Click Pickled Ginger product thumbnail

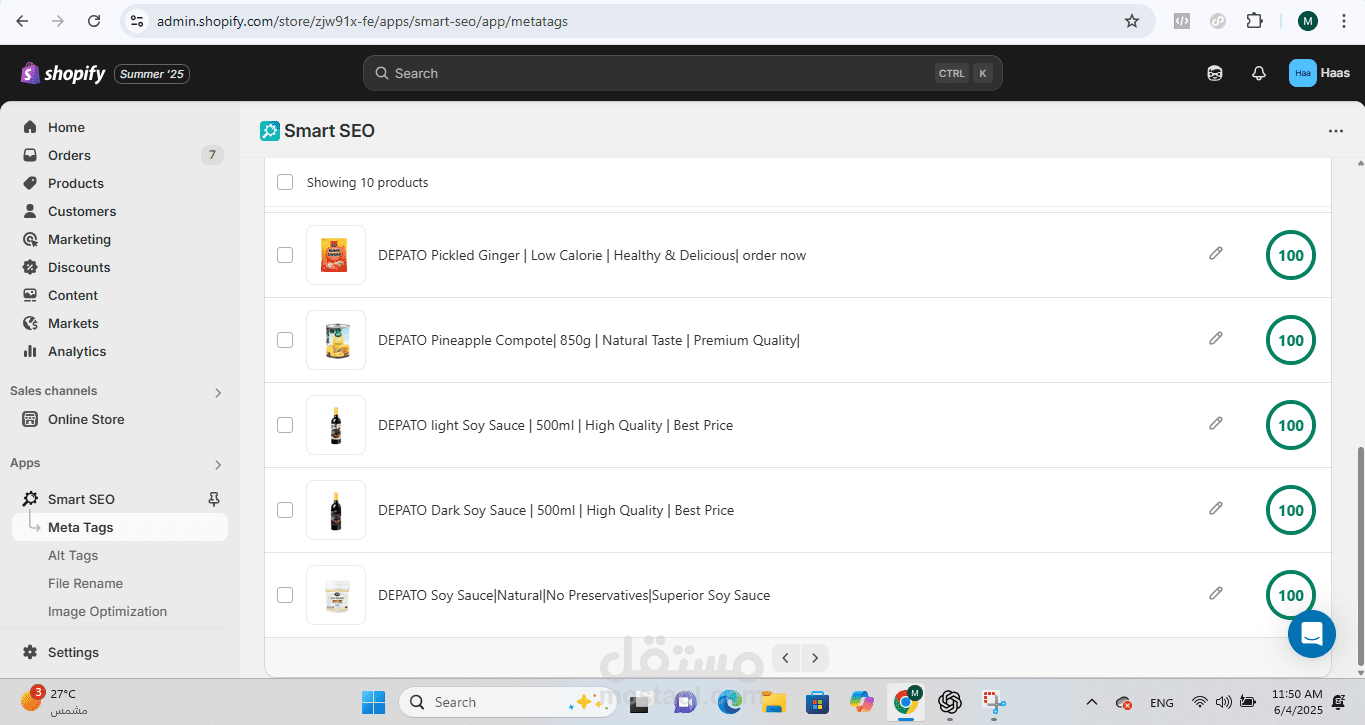[x=336, y=255]
